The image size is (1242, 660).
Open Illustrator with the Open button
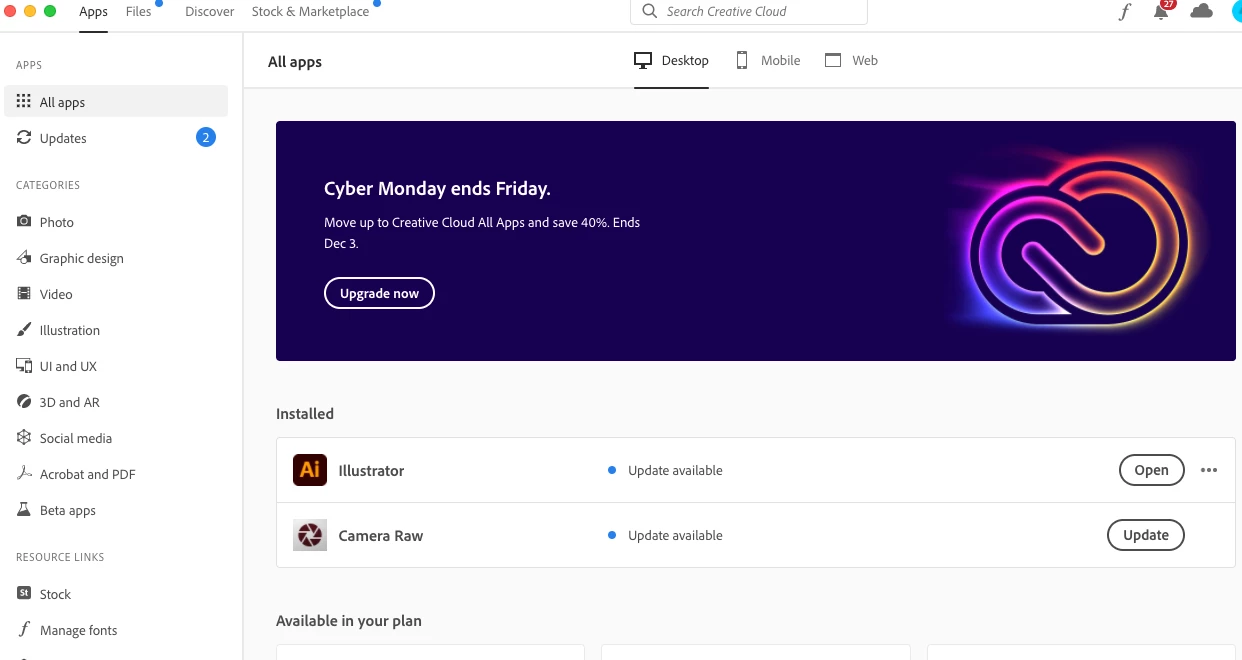coord(1151,470)
